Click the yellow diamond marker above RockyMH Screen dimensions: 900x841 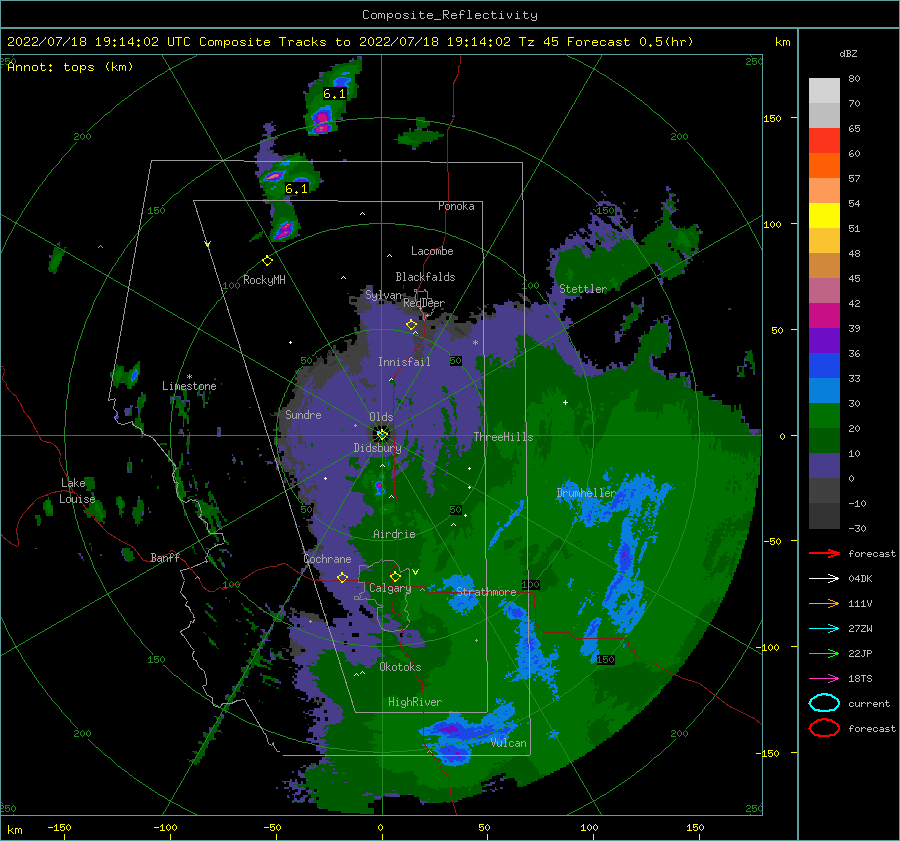tap(267, 261)
